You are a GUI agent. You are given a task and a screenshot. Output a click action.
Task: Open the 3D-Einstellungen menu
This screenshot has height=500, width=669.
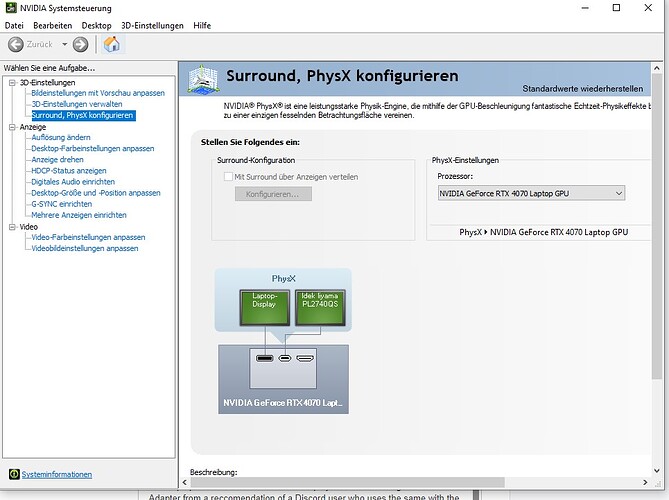(152, 26)
